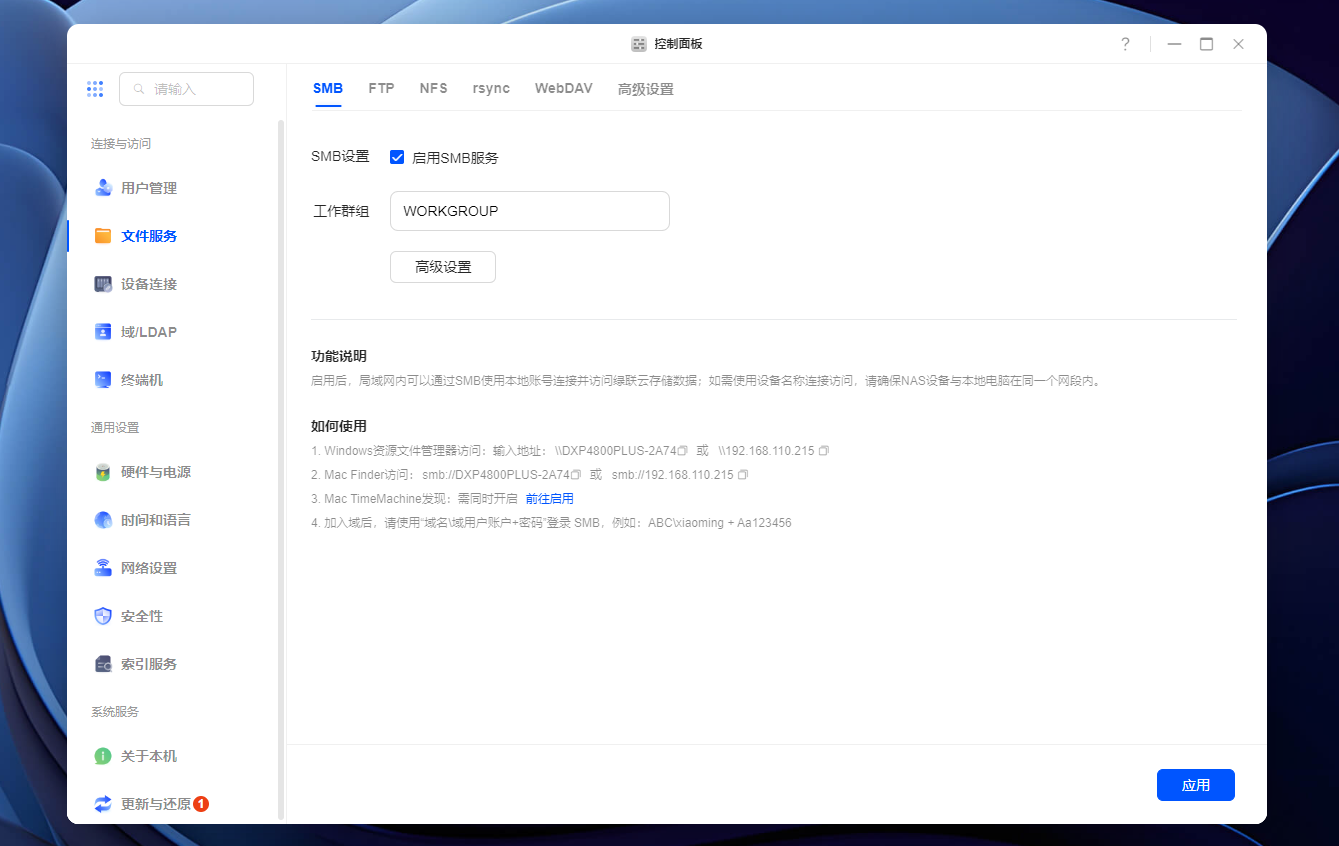Click the 控制面板 title bar icon
Image resolution: width=1339 pixels, height=846 pixels.
coord(639,44)
